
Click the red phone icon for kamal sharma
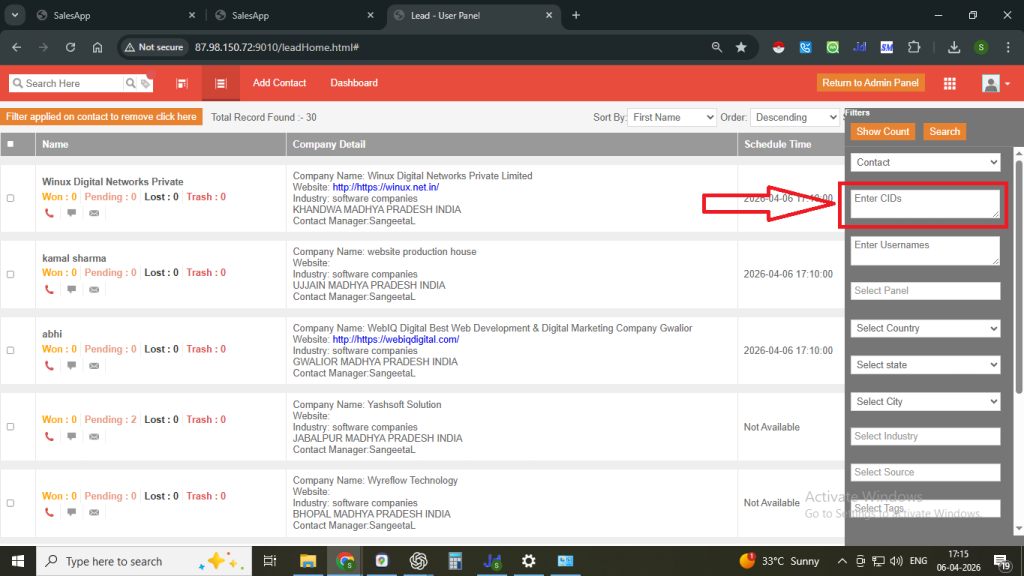49,290
